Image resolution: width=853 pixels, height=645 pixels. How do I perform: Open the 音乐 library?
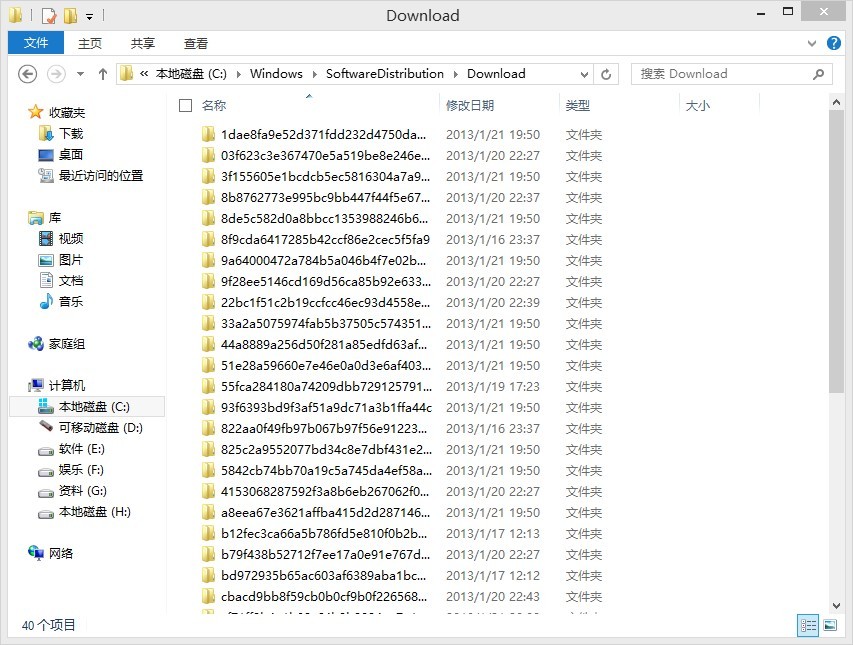coord(71,302)
